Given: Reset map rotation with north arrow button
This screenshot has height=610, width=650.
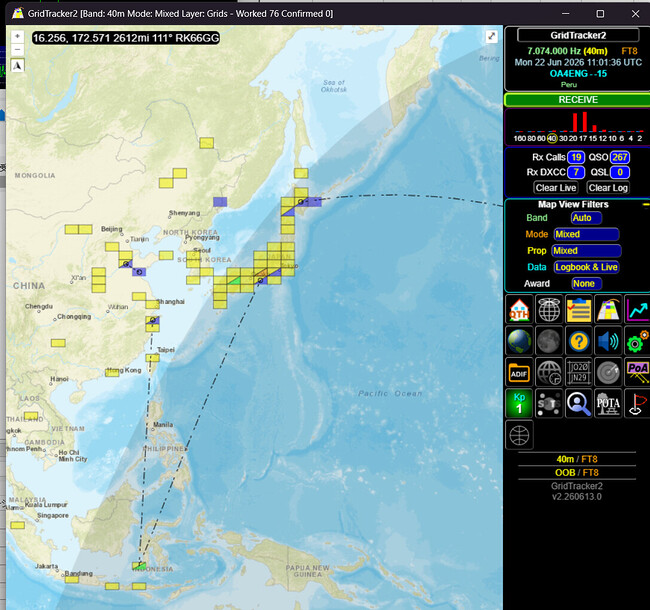Looking at the screenshot, I should [17, 65].
